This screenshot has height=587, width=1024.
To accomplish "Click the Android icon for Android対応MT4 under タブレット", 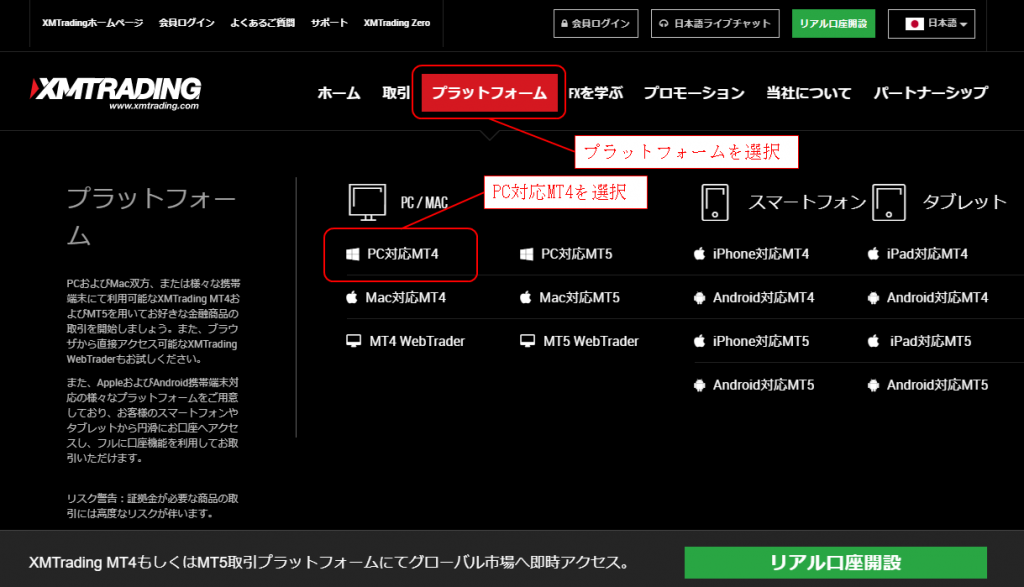I will 873,298.
